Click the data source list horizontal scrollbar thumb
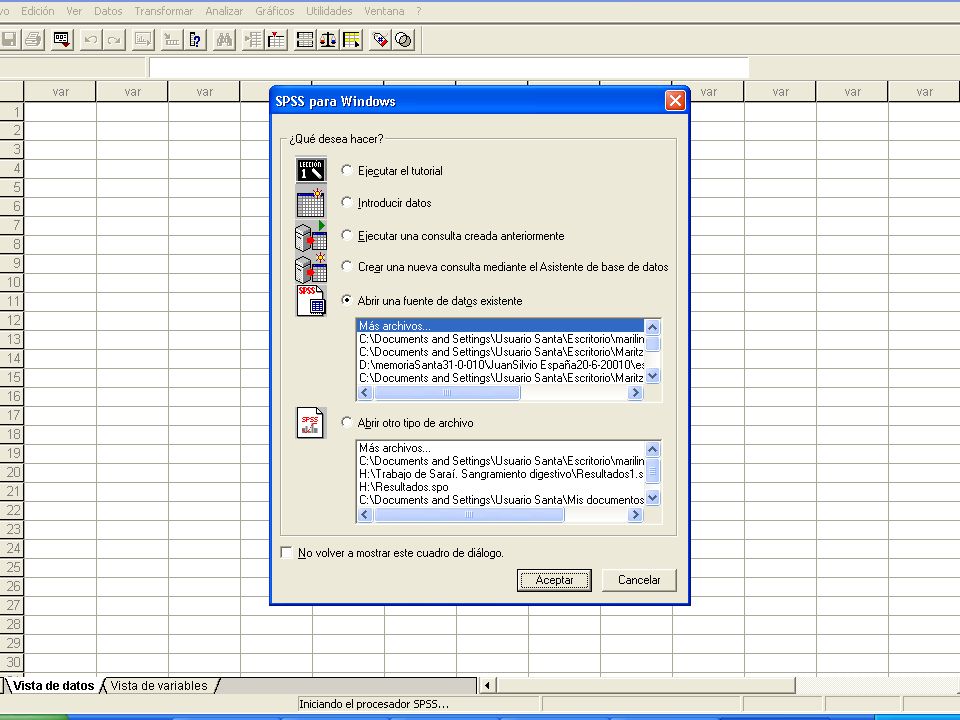960x720 pixels. tap(447, 392)
